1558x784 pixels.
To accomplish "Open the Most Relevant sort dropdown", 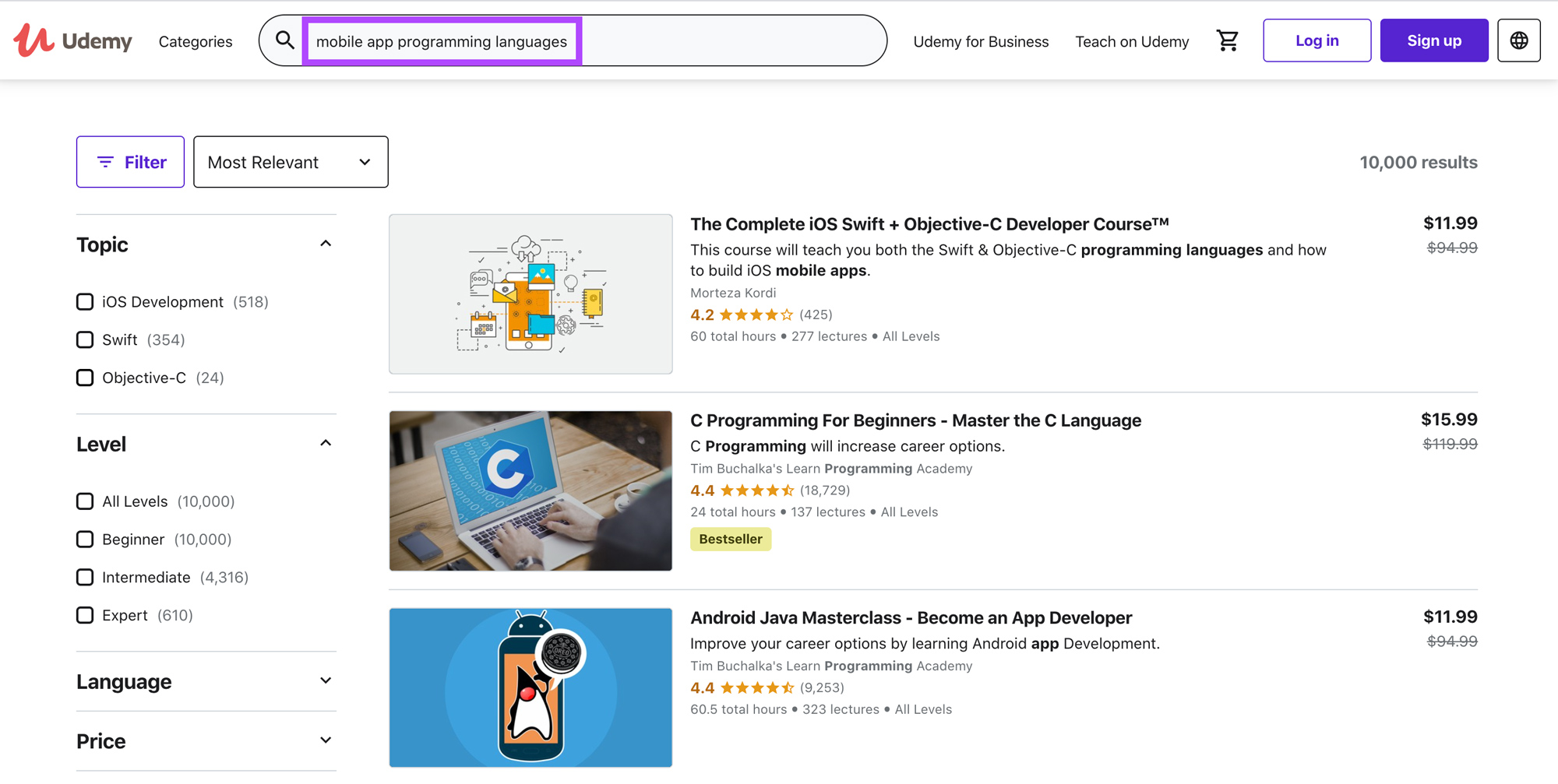I will 291,162.
